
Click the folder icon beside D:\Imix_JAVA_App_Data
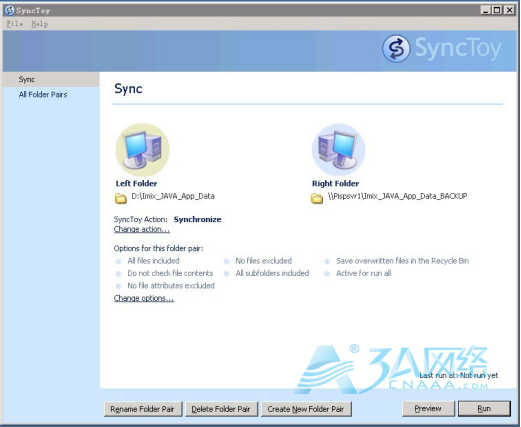(x=121, y=198)
